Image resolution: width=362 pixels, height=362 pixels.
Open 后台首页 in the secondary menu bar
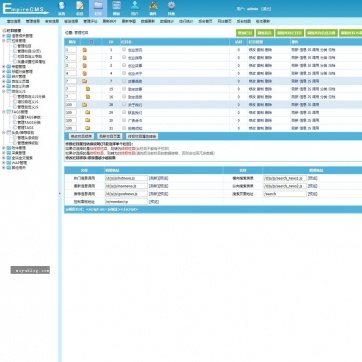coord(205,21)
